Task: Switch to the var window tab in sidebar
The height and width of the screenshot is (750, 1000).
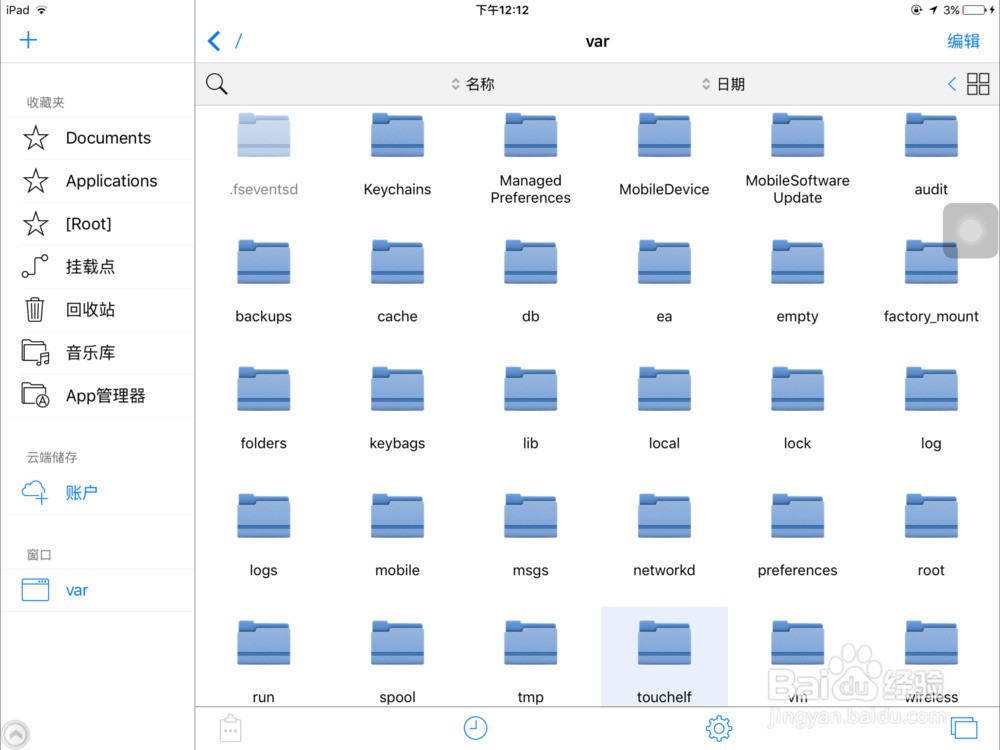Action: 77,590
